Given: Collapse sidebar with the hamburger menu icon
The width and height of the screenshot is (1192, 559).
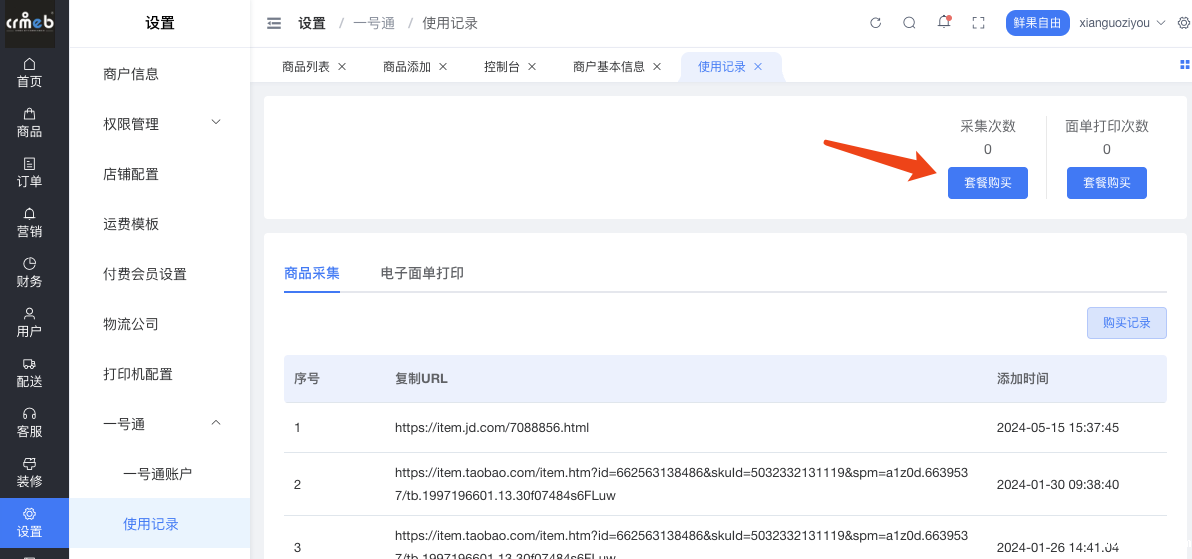Looking at the screenshot, I should click(274, 23).
